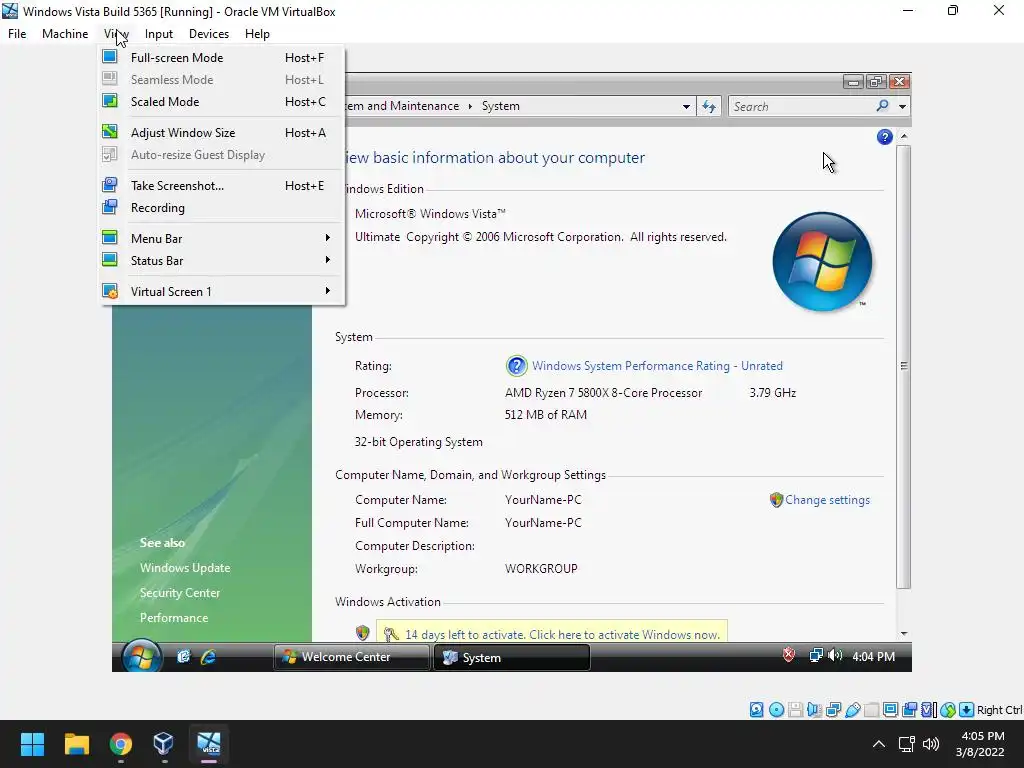Show hidden icons chevron in host tray
Image resolution: width=1024 pixels, height=768 pixels.
click(879, 744)
